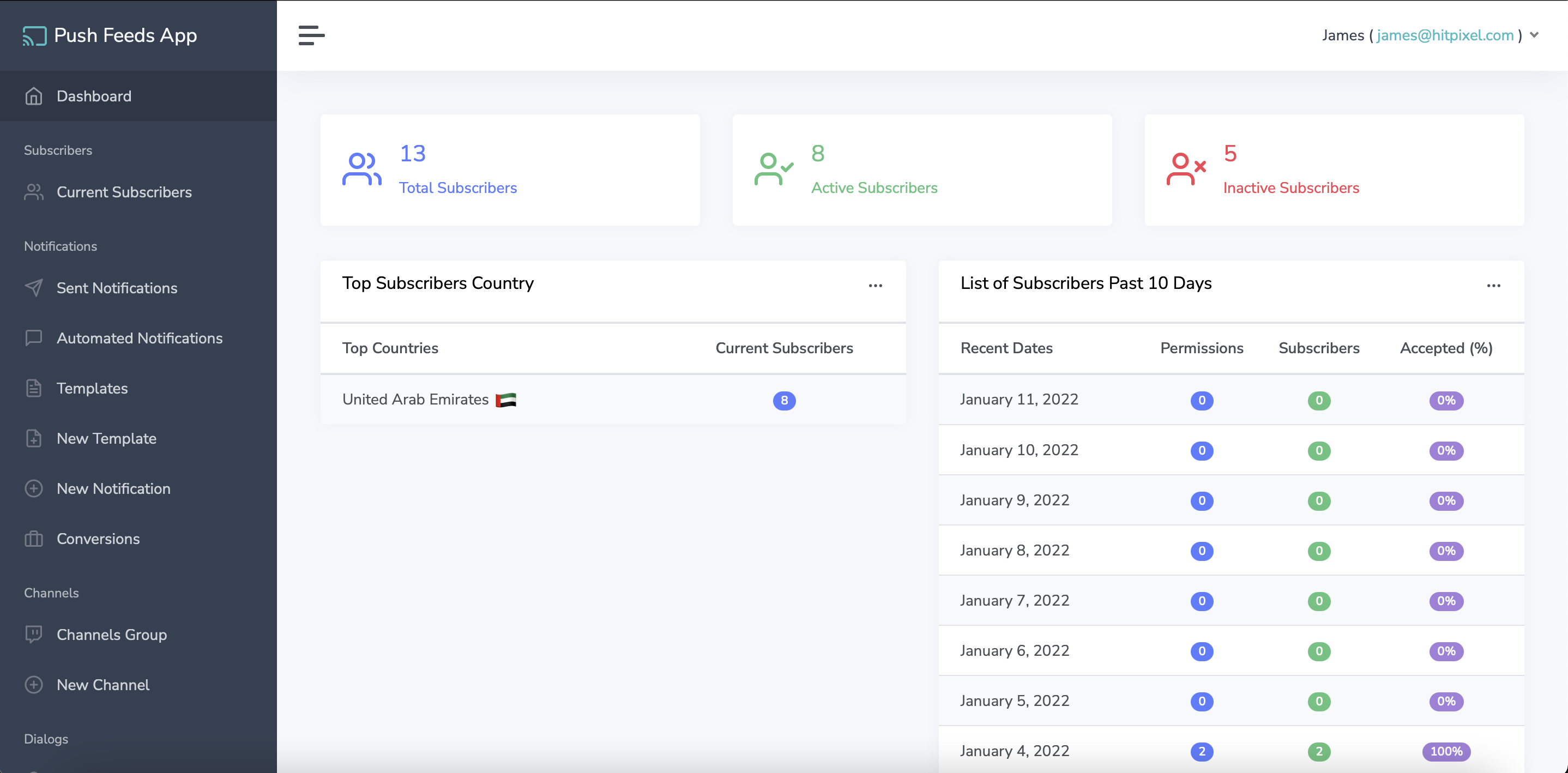The width and height of the screenshot is (1568, 773).
Task: Open options menu for Top Subscribers Country
Action: pyautogui.click(x=875, y=286)
